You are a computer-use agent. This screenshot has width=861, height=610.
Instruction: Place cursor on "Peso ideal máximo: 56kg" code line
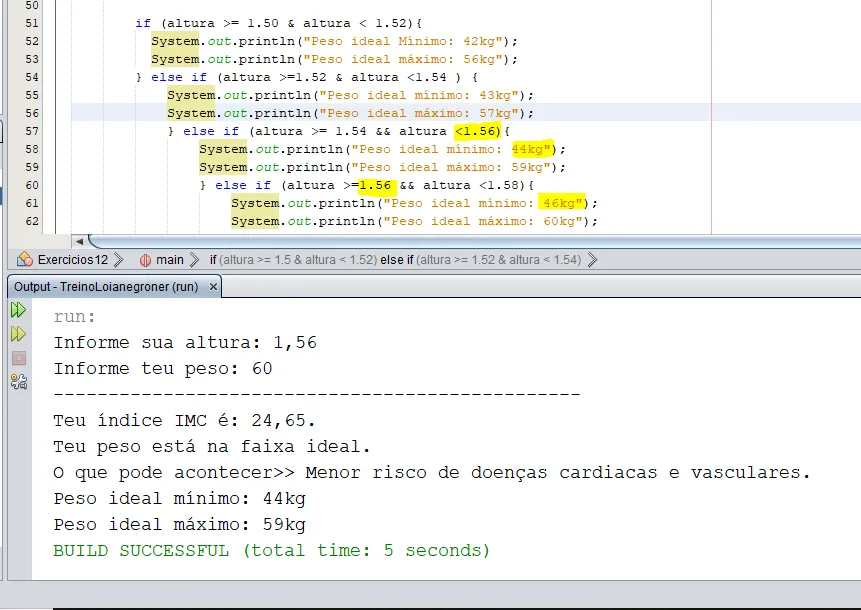coord(334,59)
